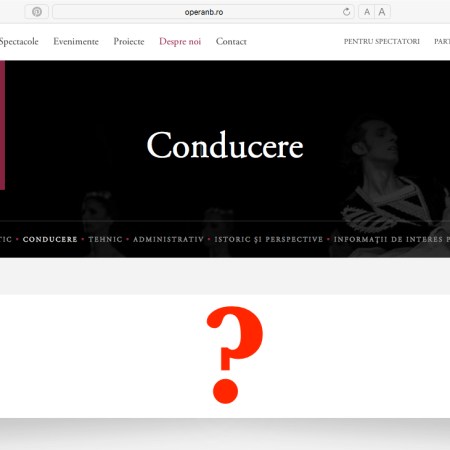Screen dimensions: 450x450
Task: Open the ISTORIC ȘI PERSPECTIVE tab
Action: 269,239
